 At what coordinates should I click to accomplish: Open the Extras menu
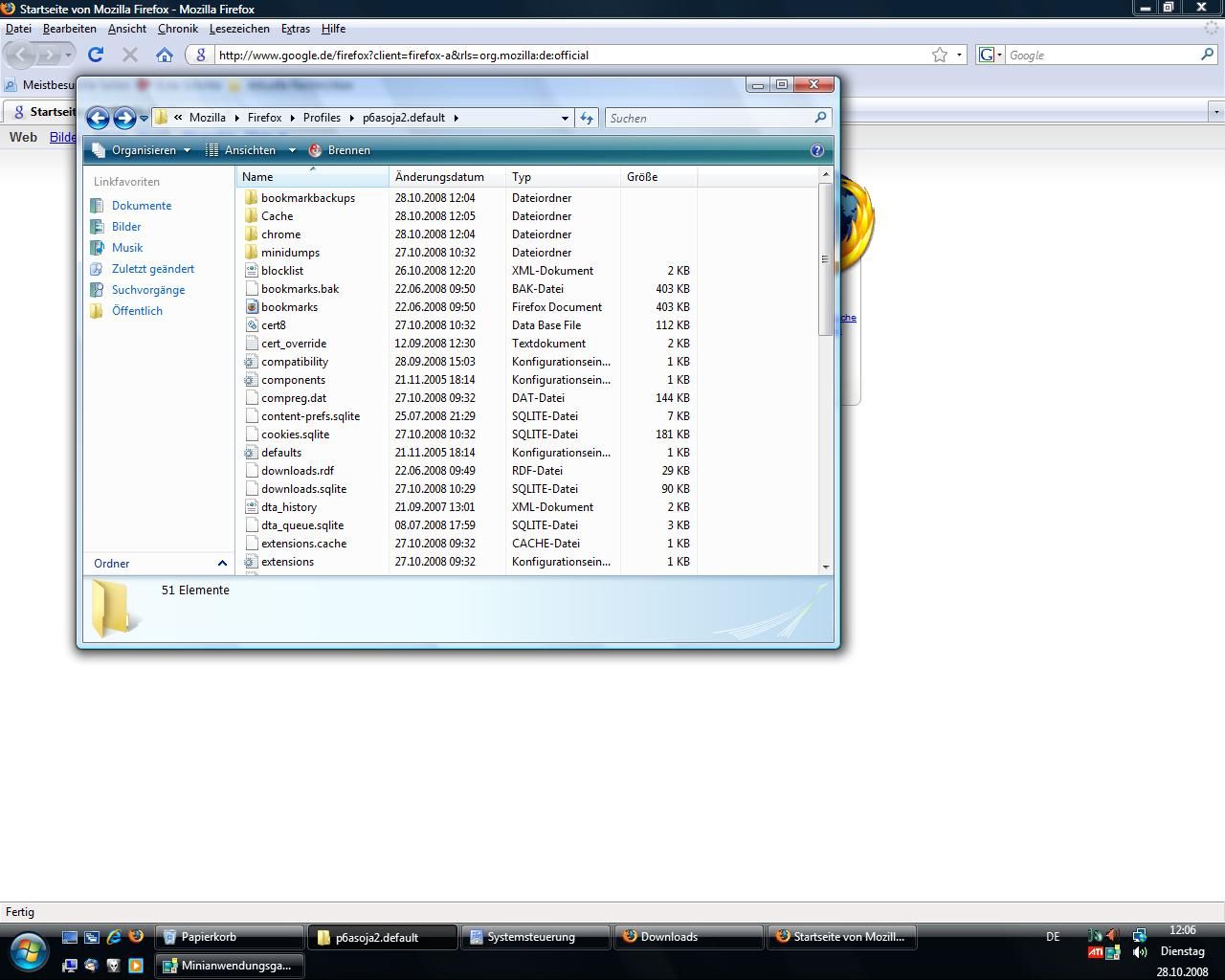point(295,29)
